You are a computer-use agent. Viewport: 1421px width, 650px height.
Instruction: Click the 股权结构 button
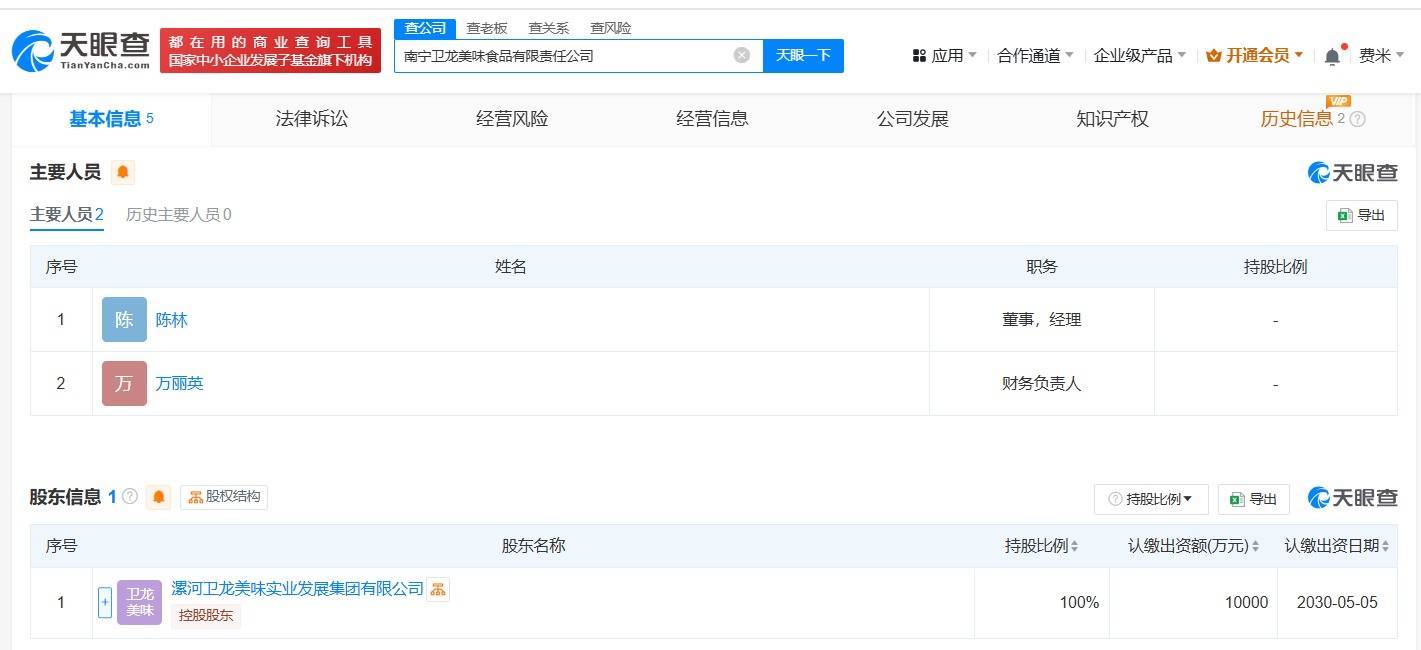tap(224, 497)
